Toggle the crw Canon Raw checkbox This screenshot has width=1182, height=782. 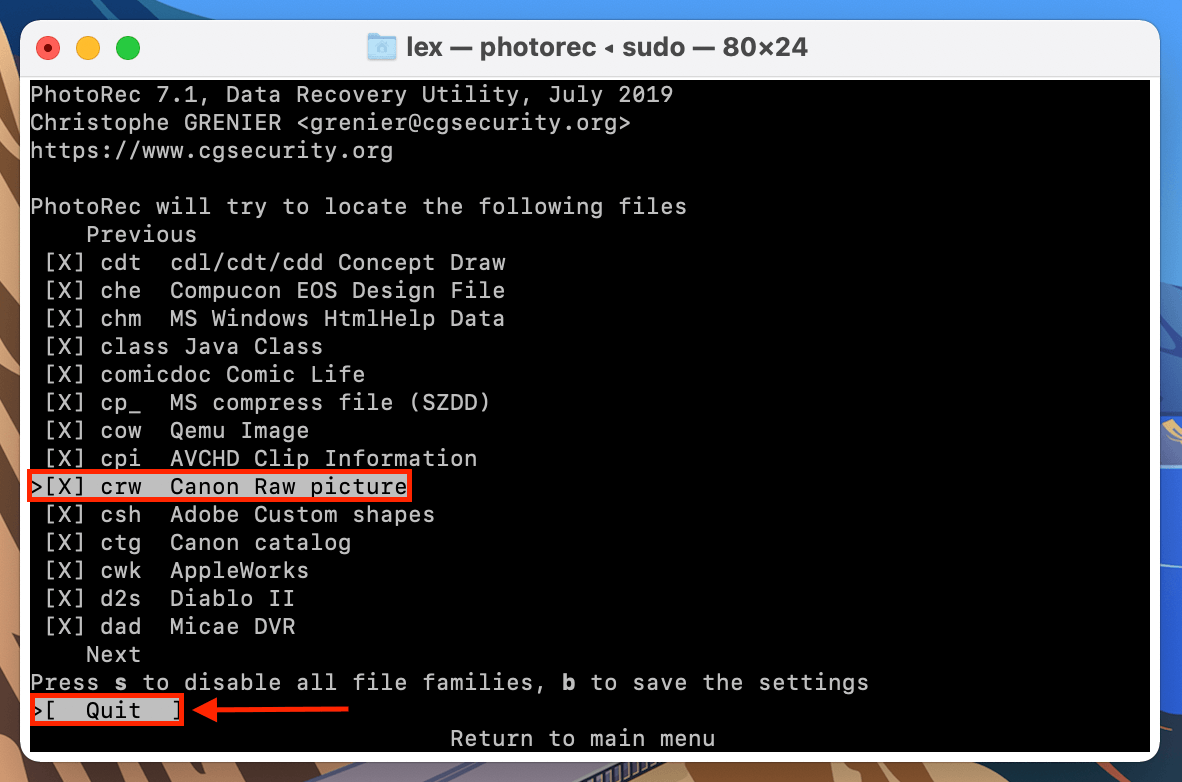pyautogui.click(x=65, y=486)
